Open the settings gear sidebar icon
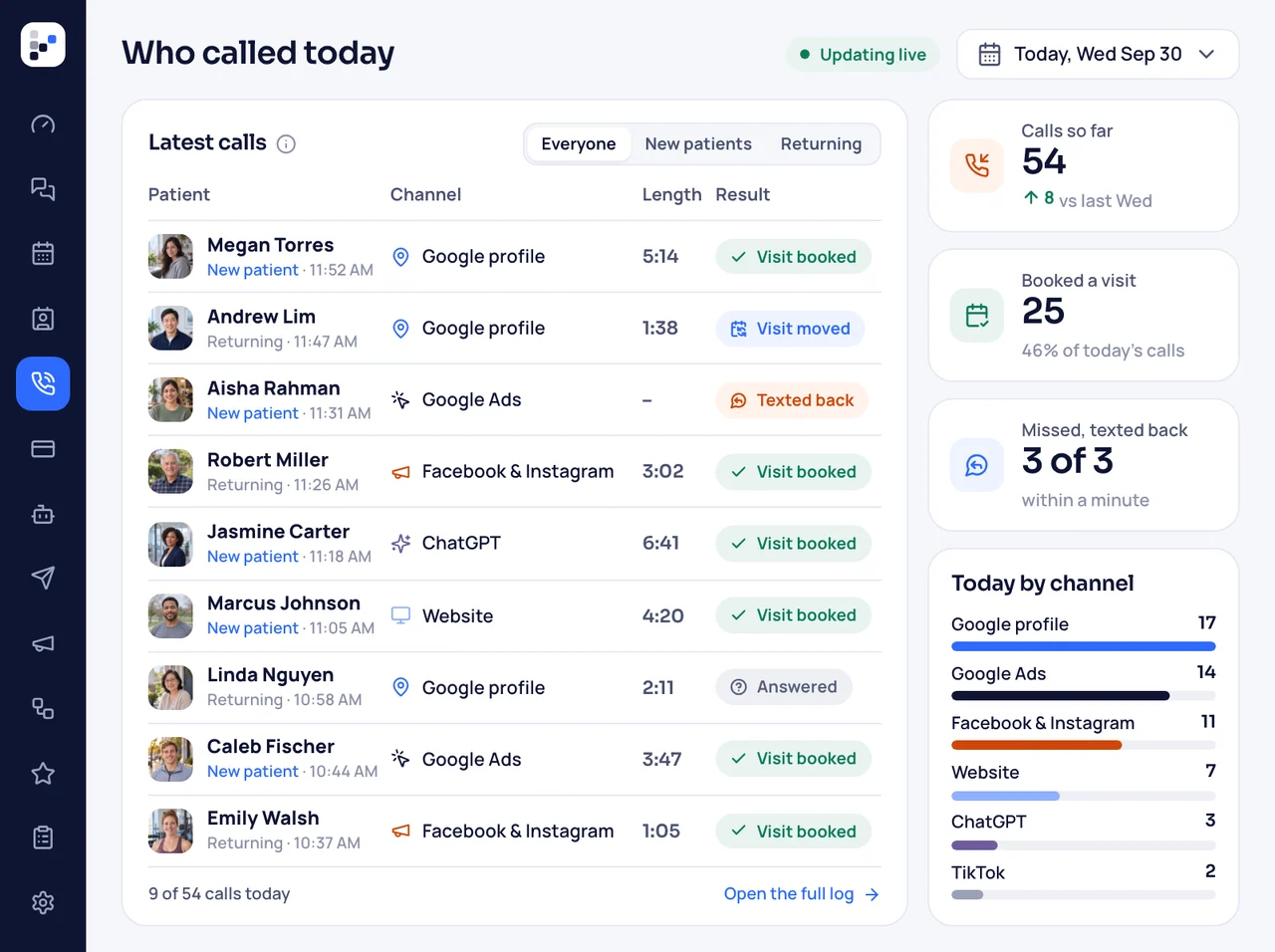Image resolution: width=1275 pixels, height=952 pixels. (43, 903)
